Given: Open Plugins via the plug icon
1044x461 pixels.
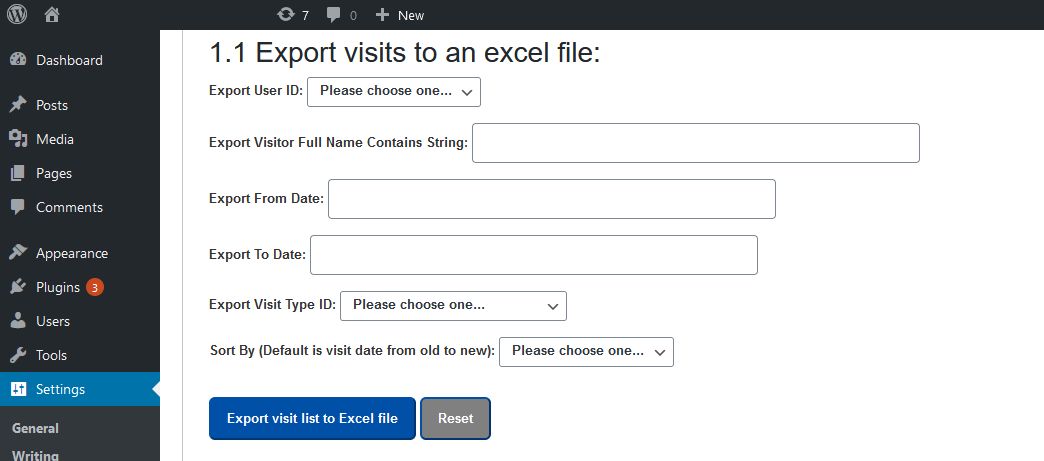Looking at the screenshot, I should coord(18,287).
